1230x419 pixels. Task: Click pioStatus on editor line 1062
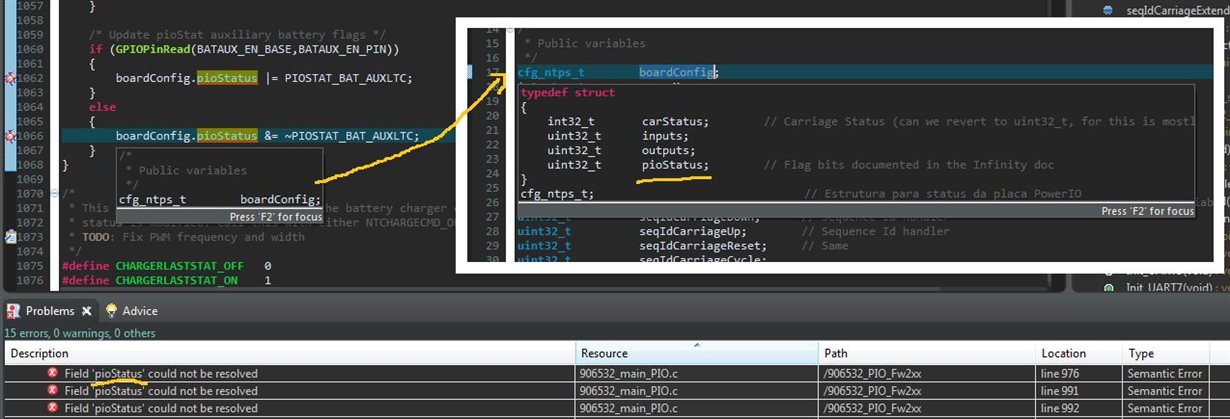tap(227, 78)
